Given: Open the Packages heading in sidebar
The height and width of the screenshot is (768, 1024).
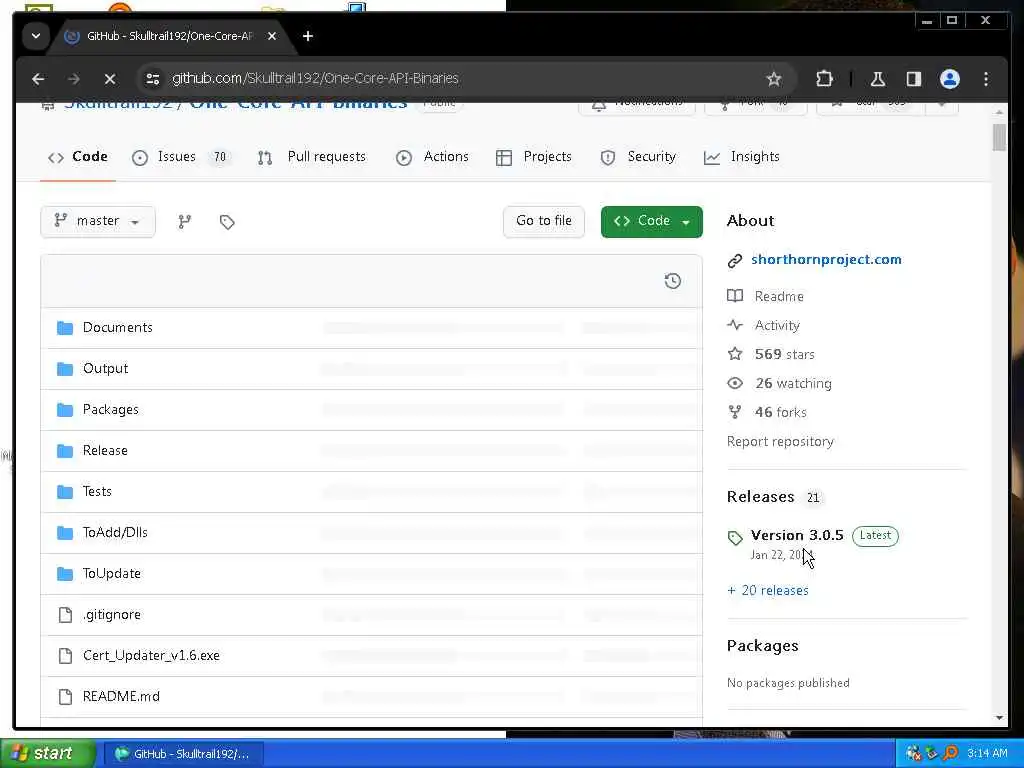Looking at the screenshot, I should tap(762, 646).
